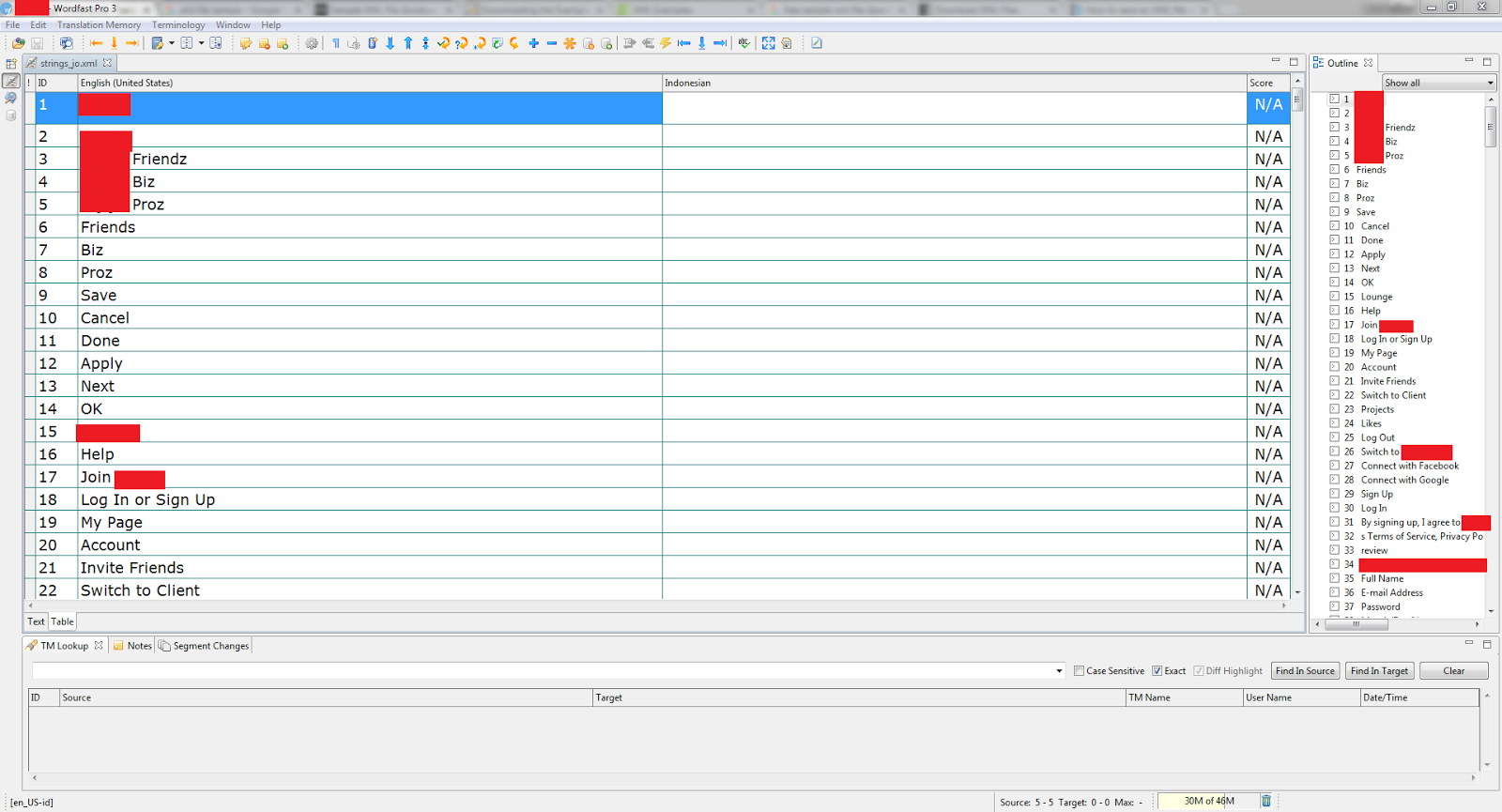Click the segment icon beside Outline row Friends
Screen dimensions: 1502x812
pos(1334,170)
